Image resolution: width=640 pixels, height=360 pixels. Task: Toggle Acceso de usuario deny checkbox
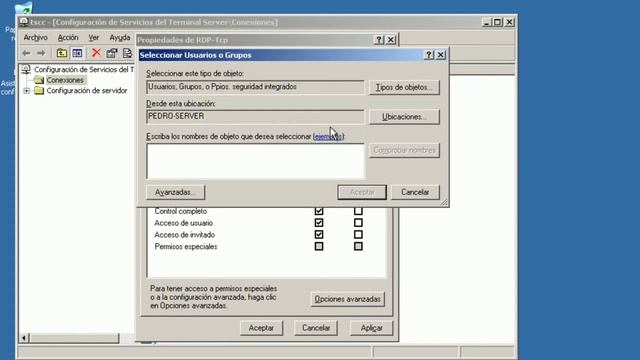(358, 223)
